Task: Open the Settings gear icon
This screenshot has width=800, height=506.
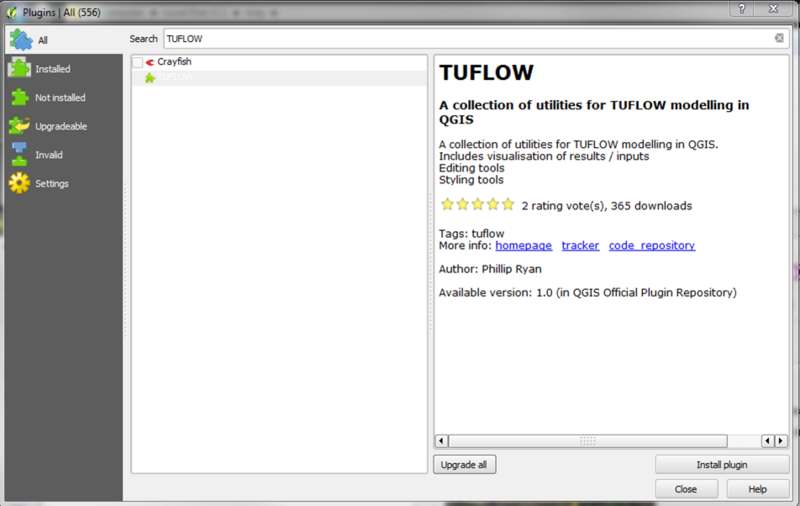Action: click(19, 184)
